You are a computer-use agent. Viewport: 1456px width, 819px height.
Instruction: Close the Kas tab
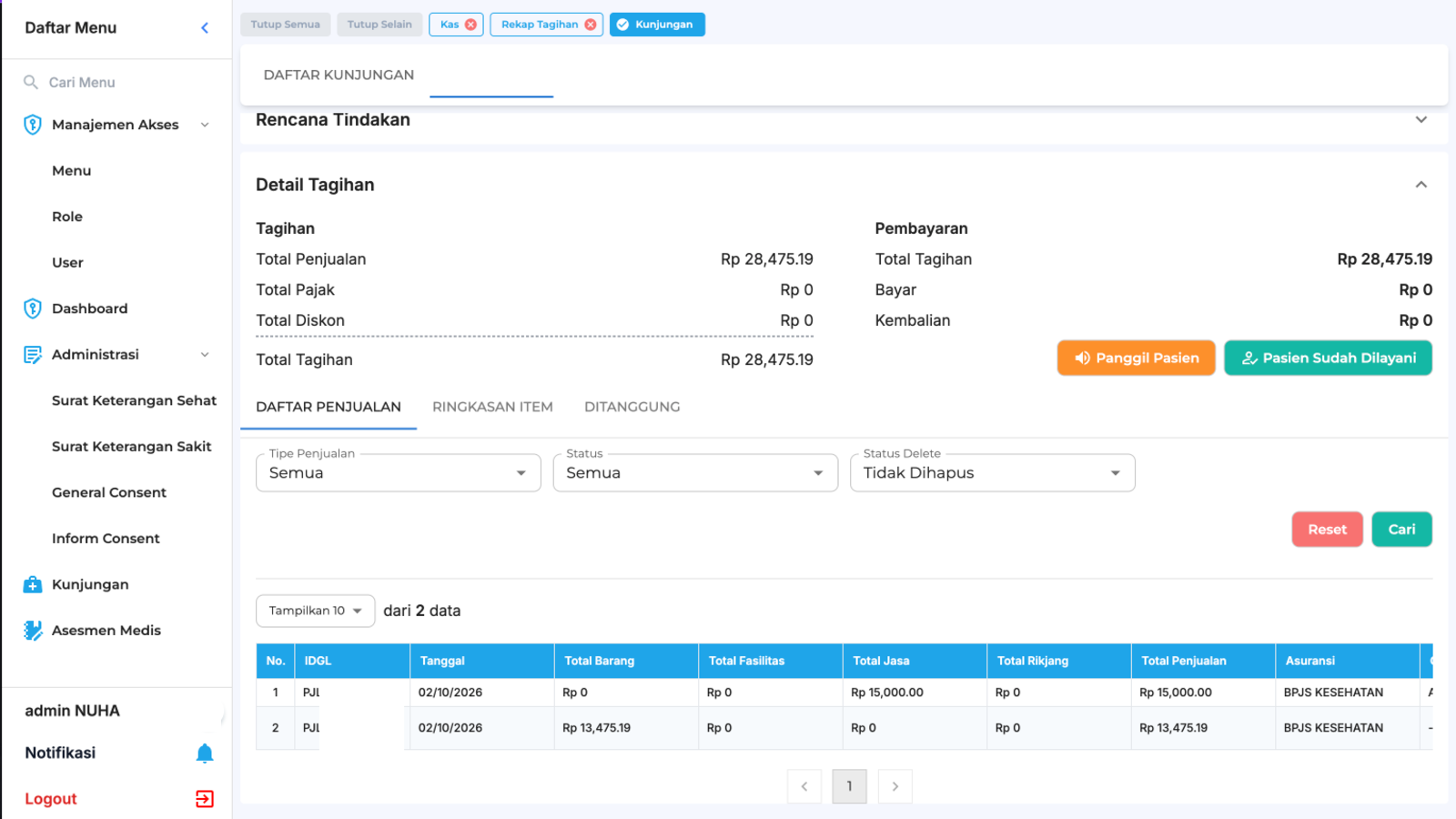[470, 25]
